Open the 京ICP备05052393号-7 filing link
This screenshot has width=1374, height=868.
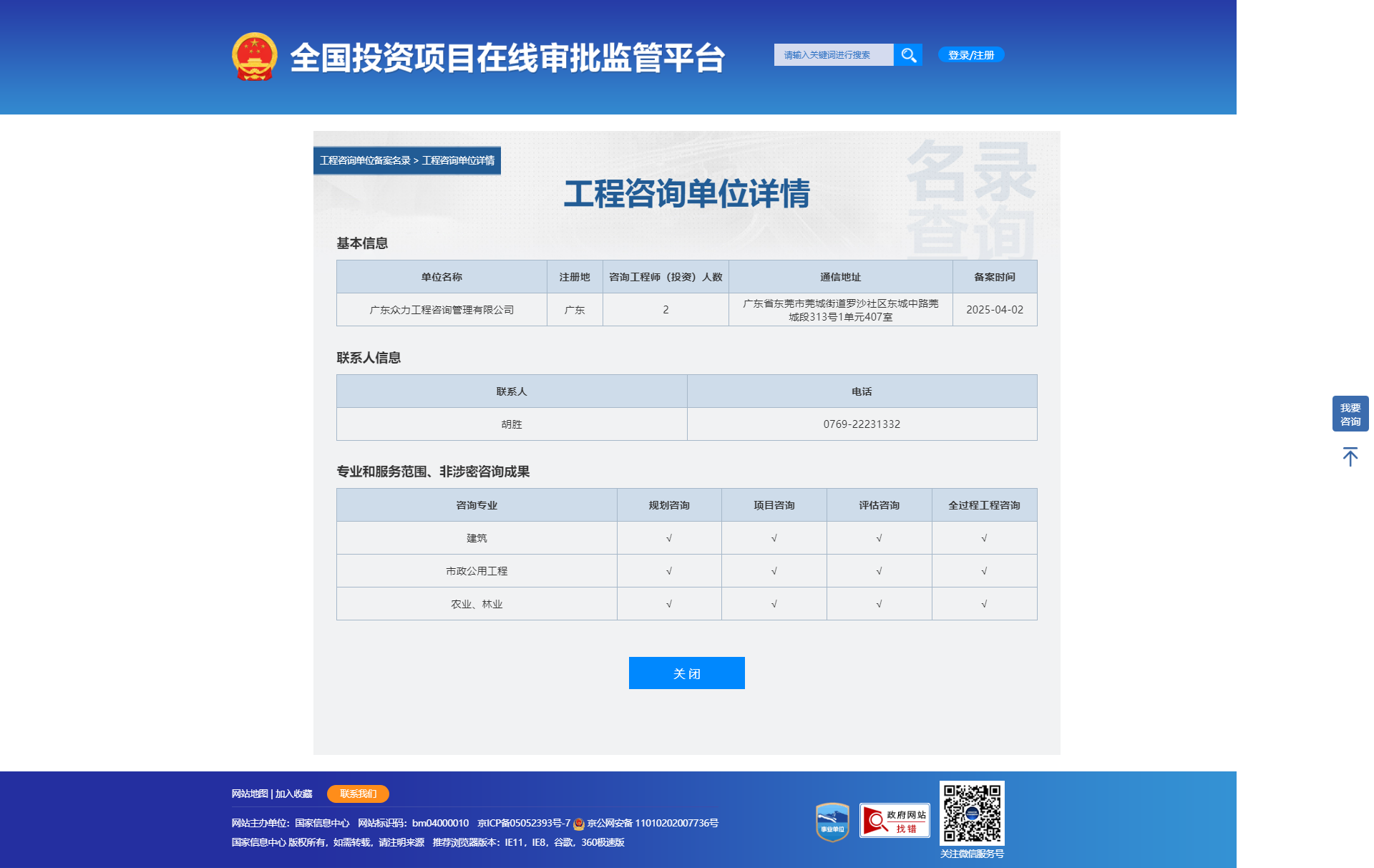(522, 823)
